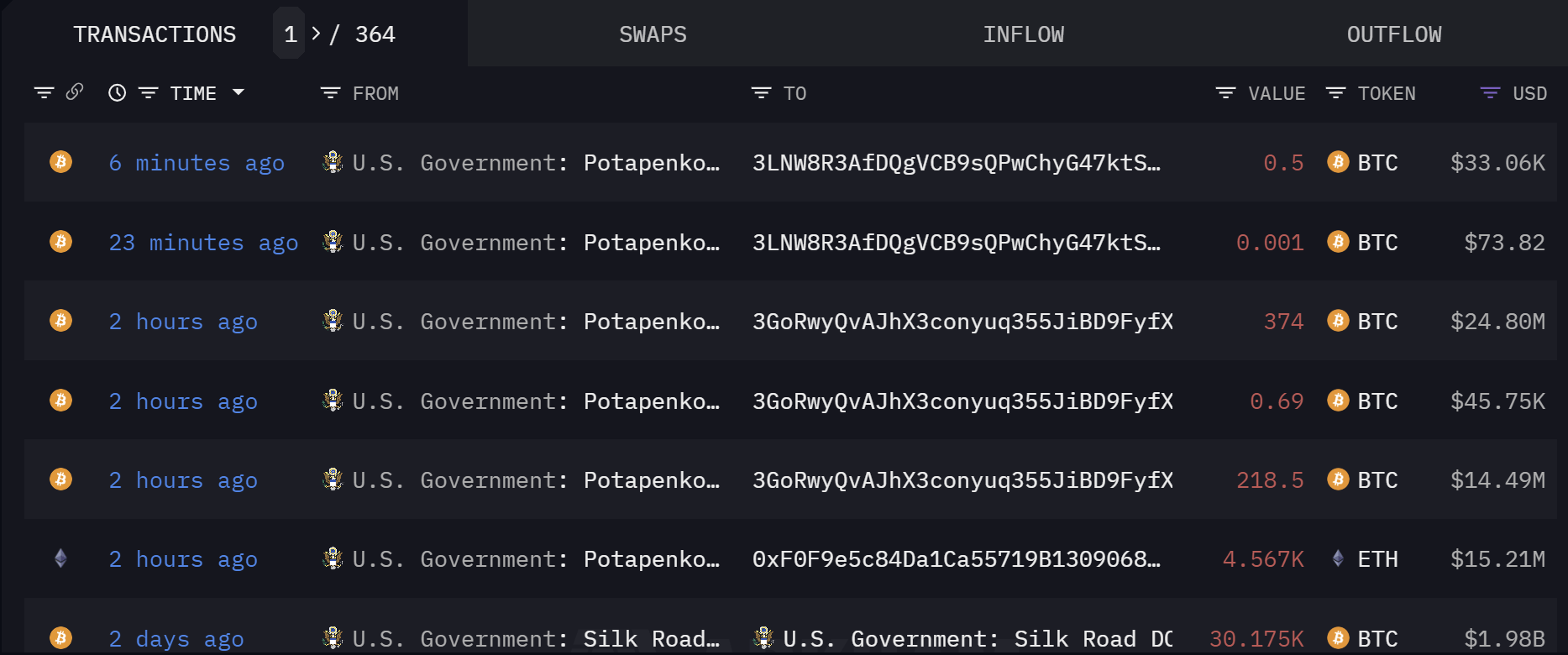Open U.S. Government Potapenko sender in $24.80M row
Screen dimensions: 1568x655
(x=536, y=321)
